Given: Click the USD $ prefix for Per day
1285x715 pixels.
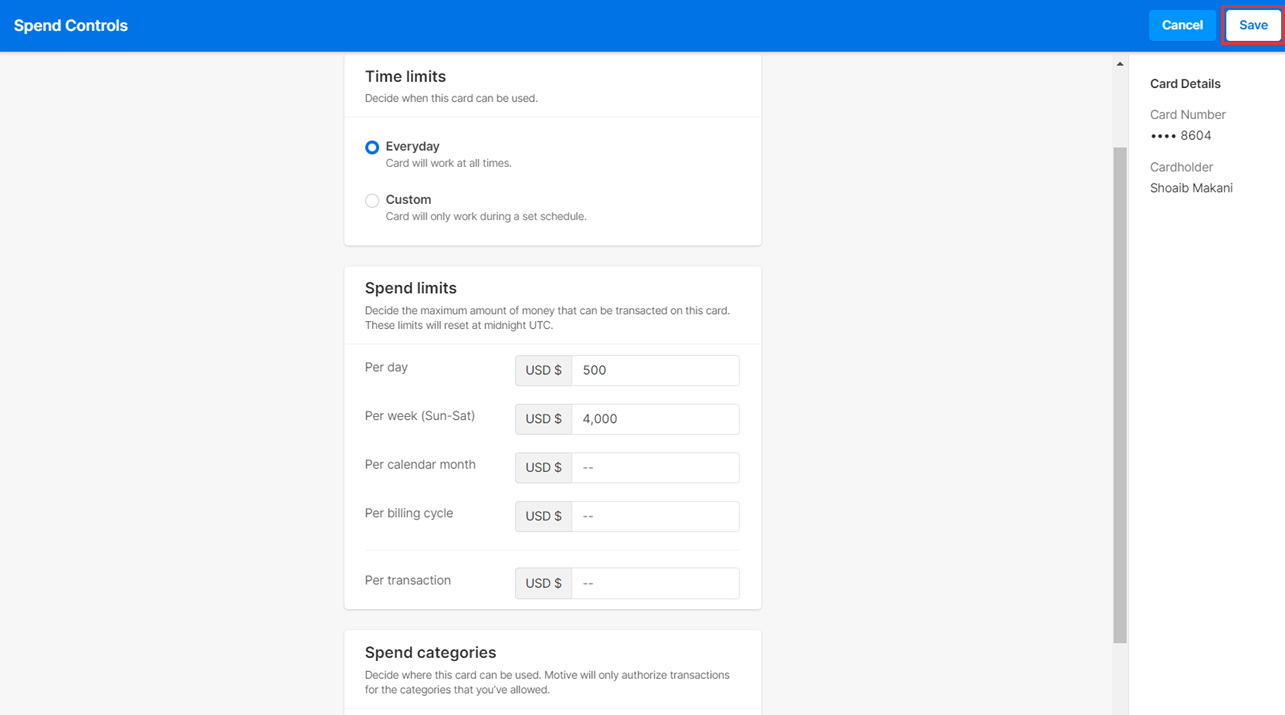Looking at the screenshot, I should tap(543, 370).
